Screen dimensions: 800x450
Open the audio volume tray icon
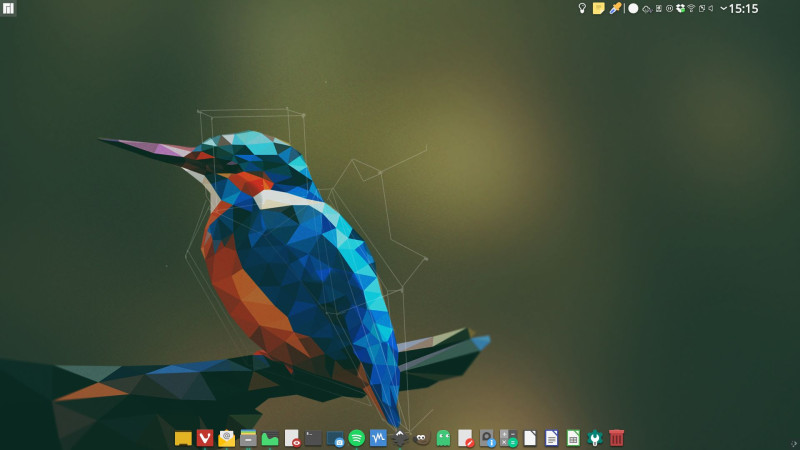point(711,8)
